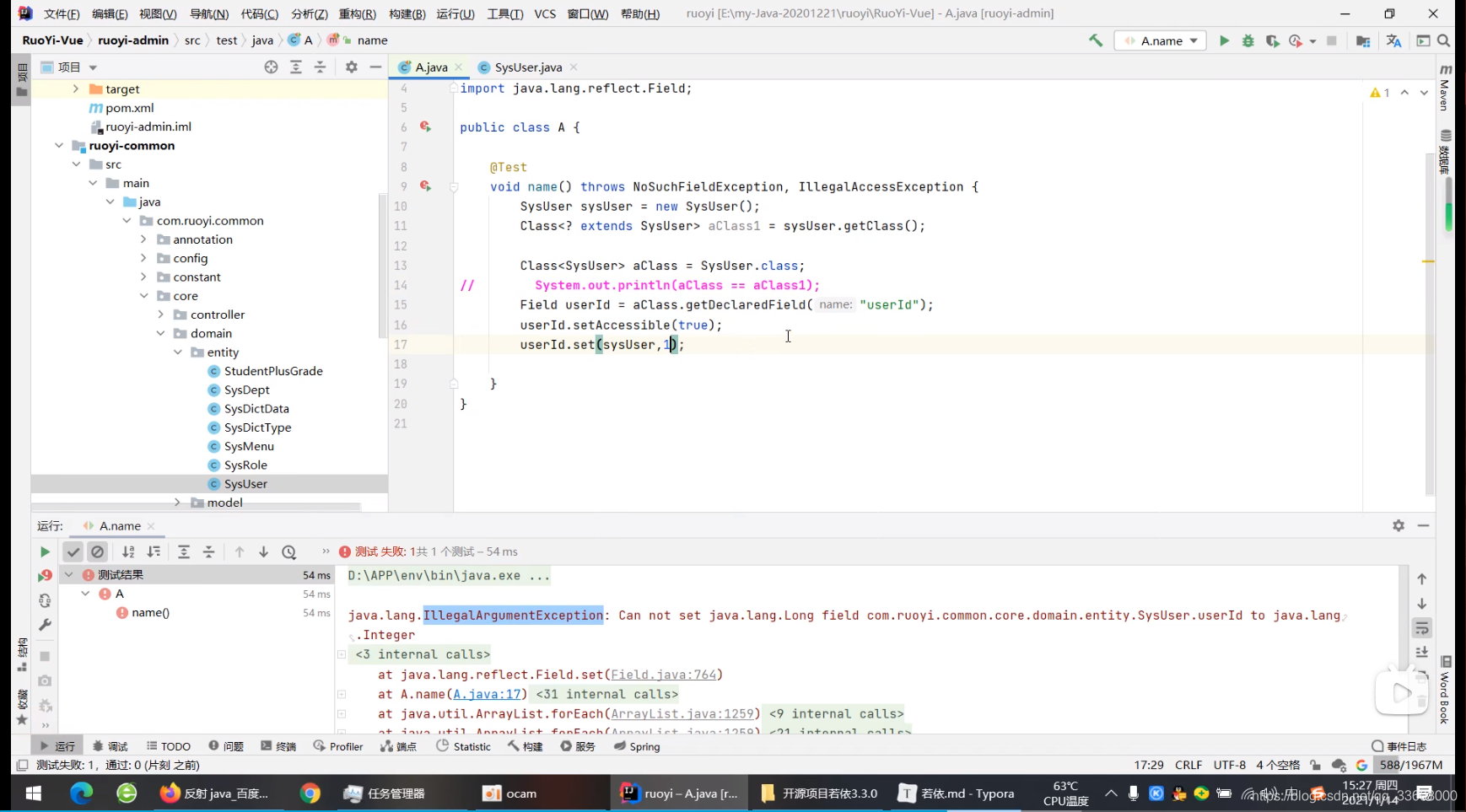Select SysDept class in project tree
Image resolution: width=1466 pixels, height=812 pixels.
[x=246, y=390]
